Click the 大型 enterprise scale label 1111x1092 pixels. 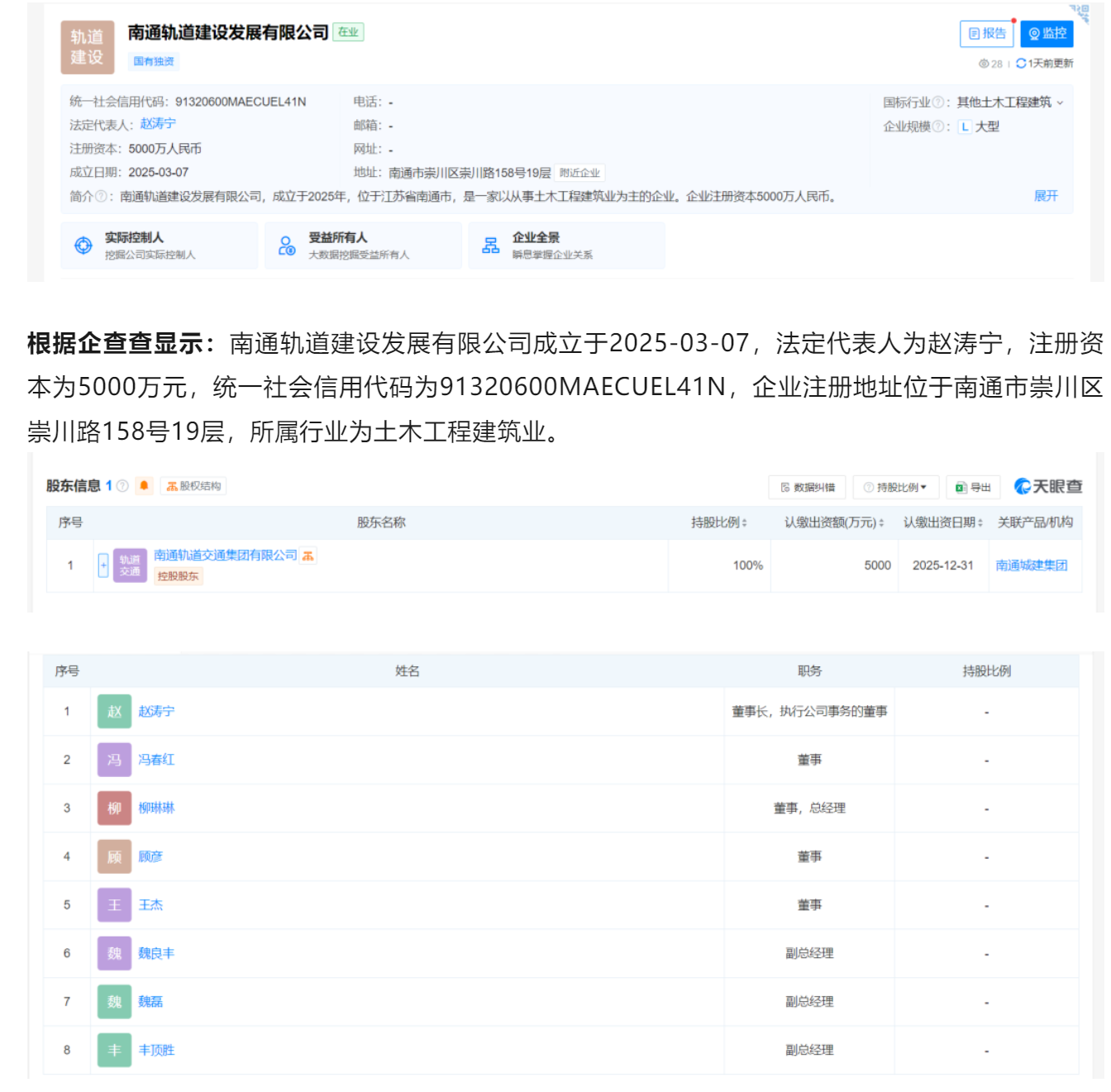987,126
